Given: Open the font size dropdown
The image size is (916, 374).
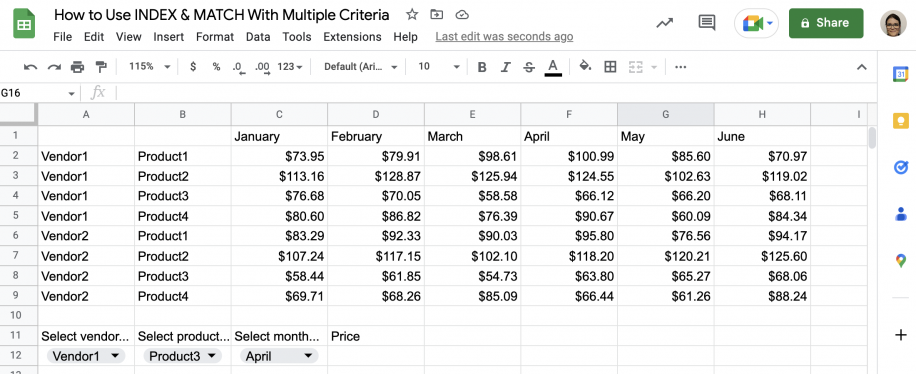Looking at the screenshot, I should pyautogui.click(x=439, y=67).
